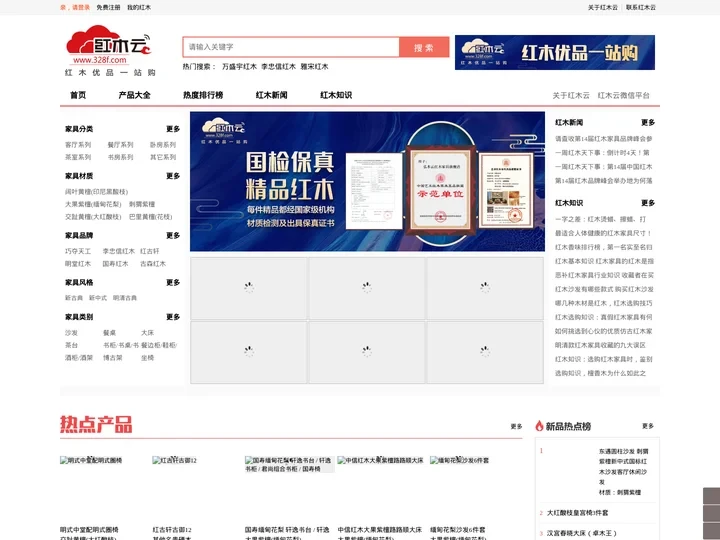Choose the 阔叶黄檀(印尼黑酸枝) material
Image resolution: width=720 pixels, height=540 pixels.
pyautogui.click(x=96, y=192)
